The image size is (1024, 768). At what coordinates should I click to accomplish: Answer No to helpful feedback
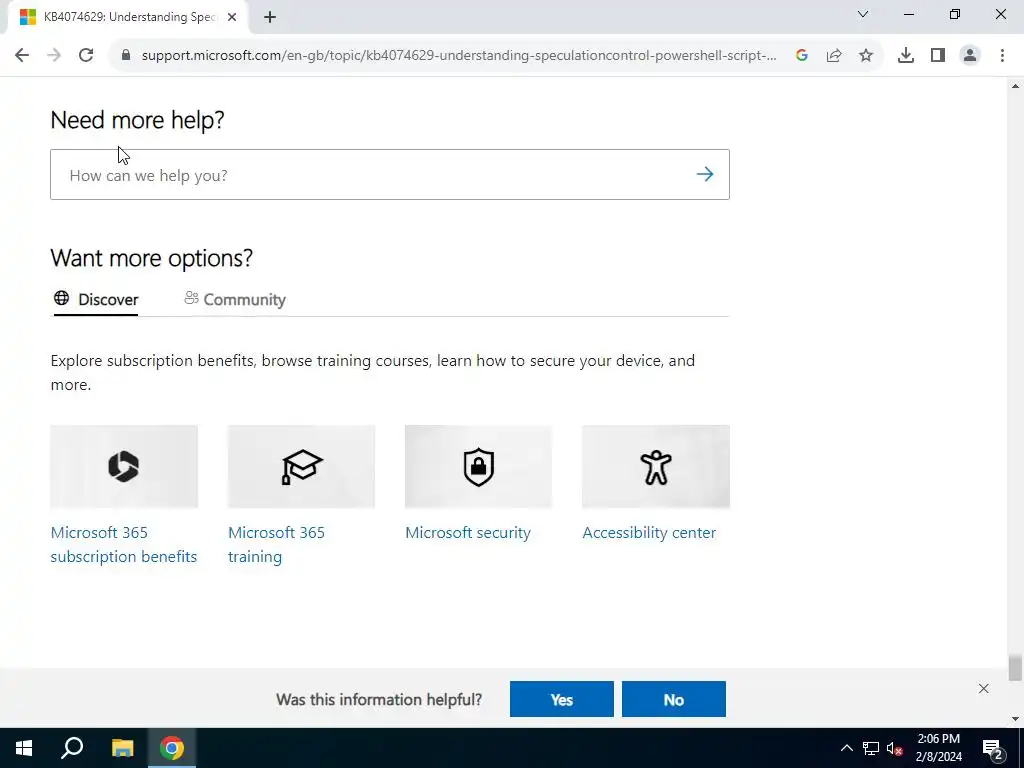coord(673,699)
